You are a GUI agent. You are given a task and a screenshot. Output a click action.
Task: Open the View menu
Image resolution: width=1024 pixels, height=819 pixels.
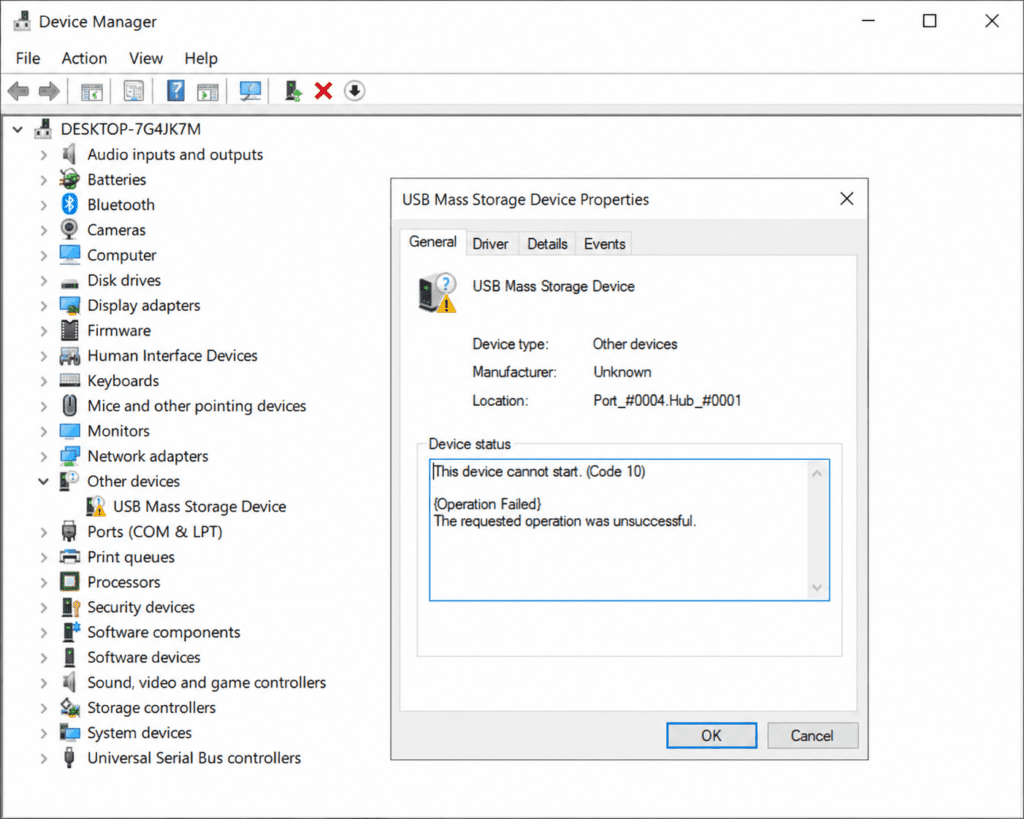tap(146, 58)
